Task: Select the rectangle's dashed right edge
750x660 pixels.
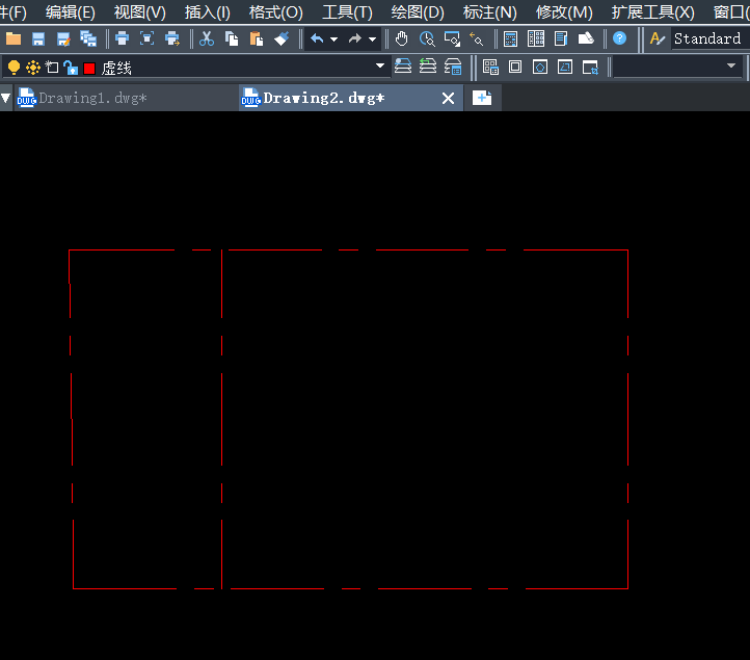Action: [628, 419]
